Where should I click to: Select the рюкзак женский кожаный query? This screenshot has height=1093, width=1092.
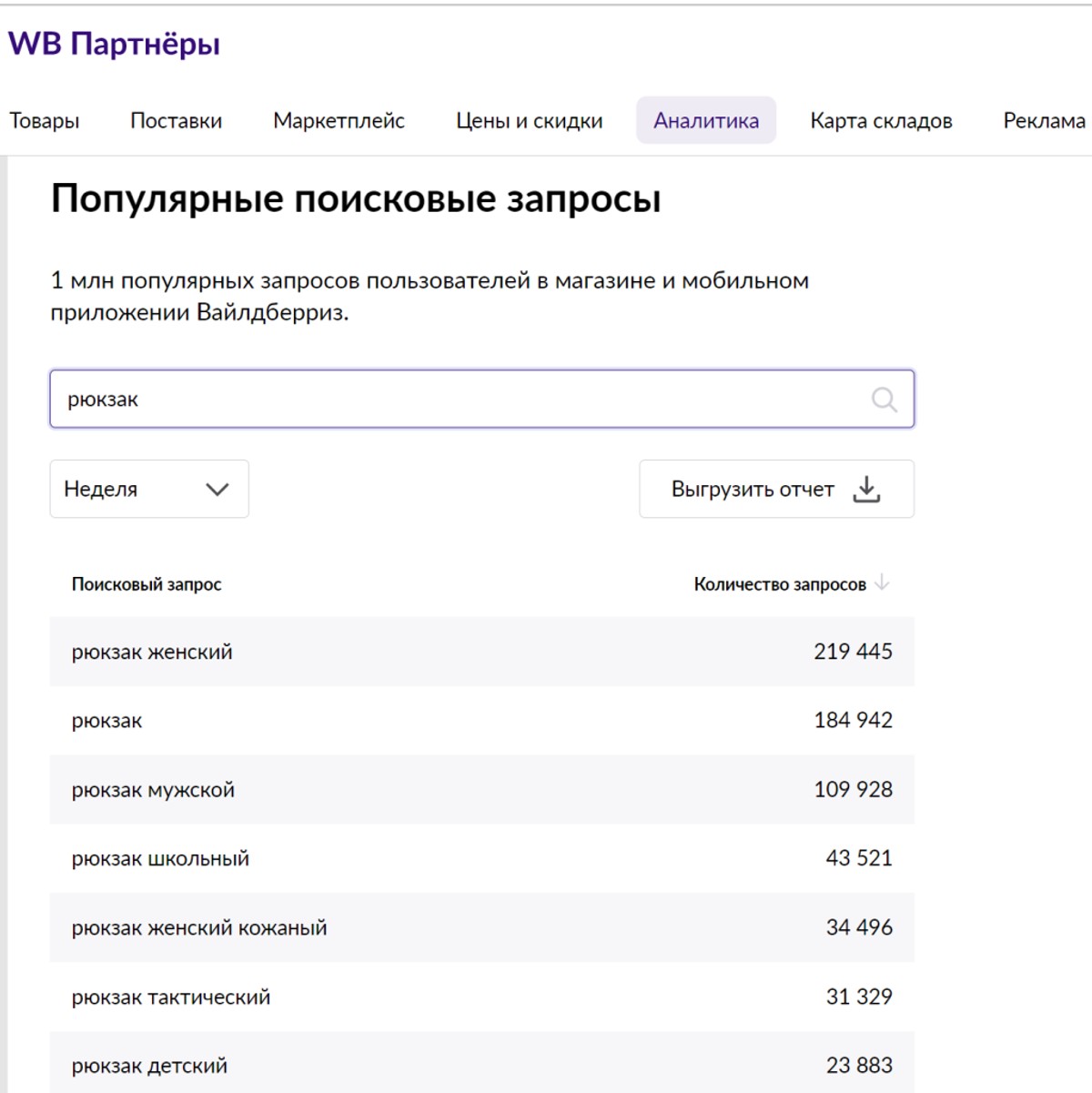click(x=481, y=927)
